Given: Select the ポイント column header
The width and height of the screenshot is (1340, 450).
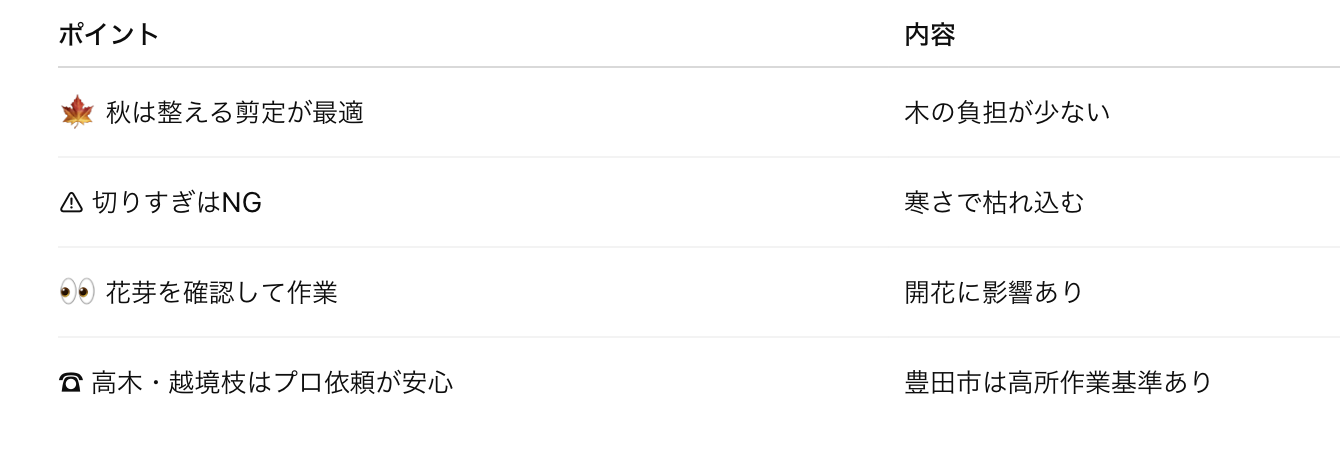Looking at the screenshot, I should (x=109, y=35).
